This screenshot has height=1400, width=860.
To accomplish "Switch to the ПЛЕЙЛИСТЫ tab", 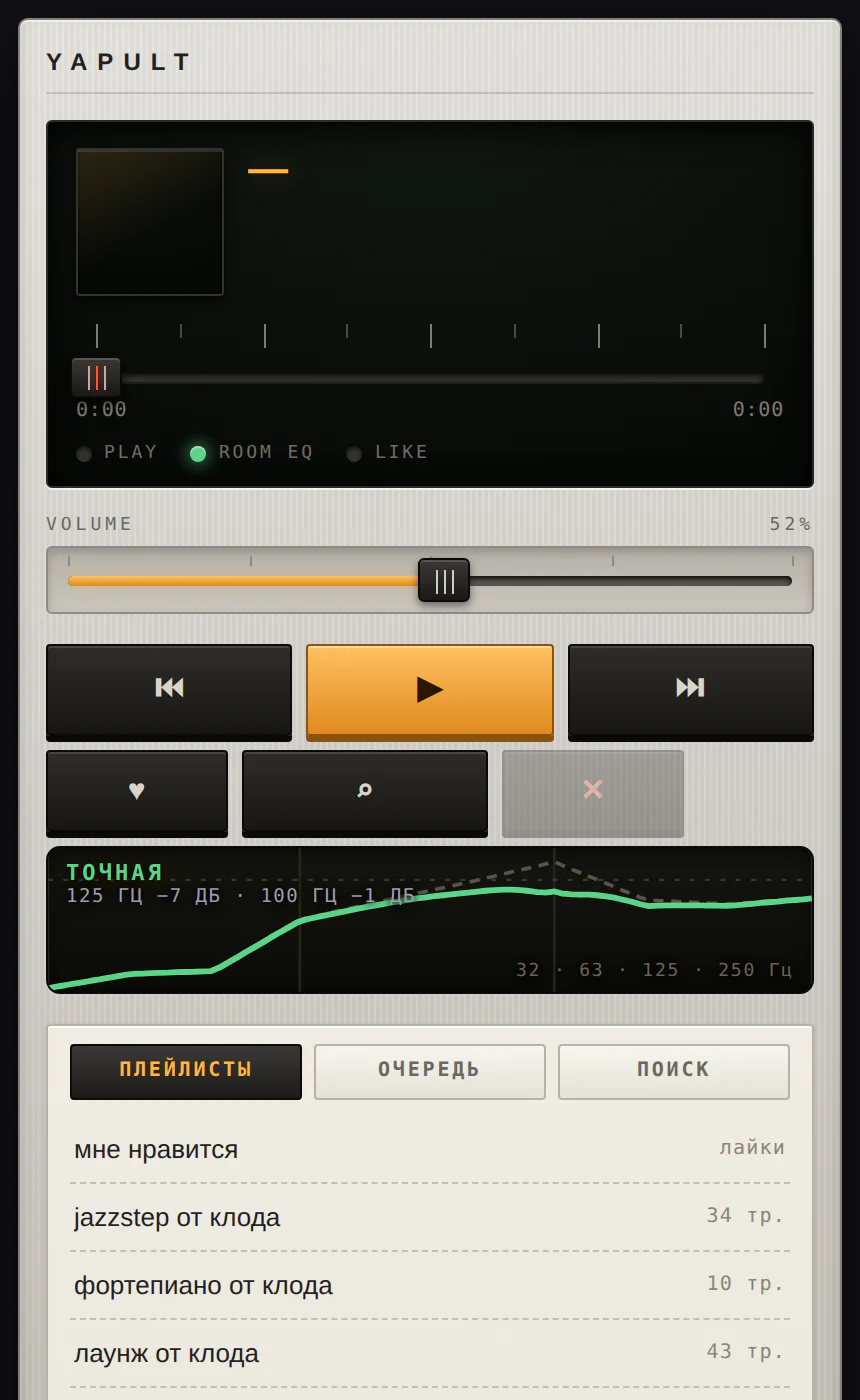I will [x=186, y=1071].
